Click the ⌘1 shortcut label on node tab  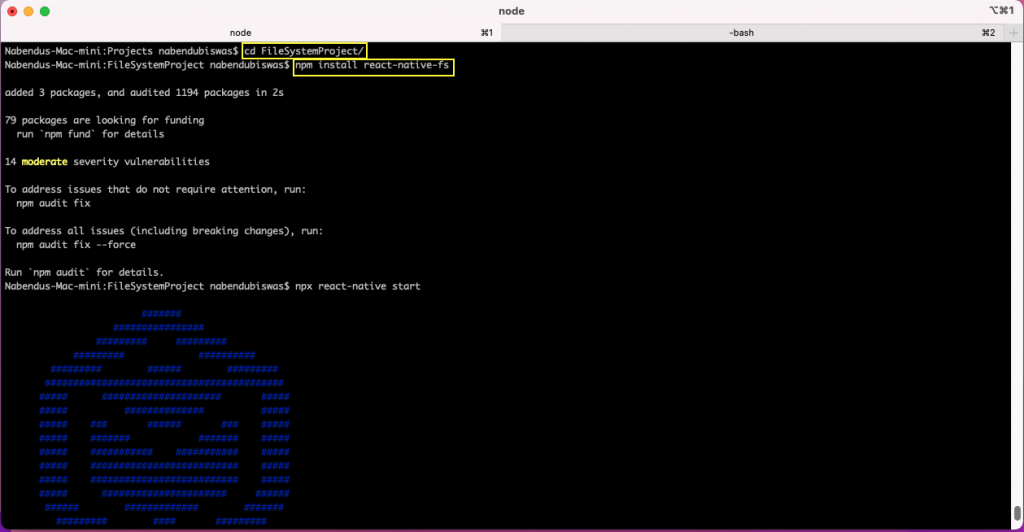click(487, 33)
